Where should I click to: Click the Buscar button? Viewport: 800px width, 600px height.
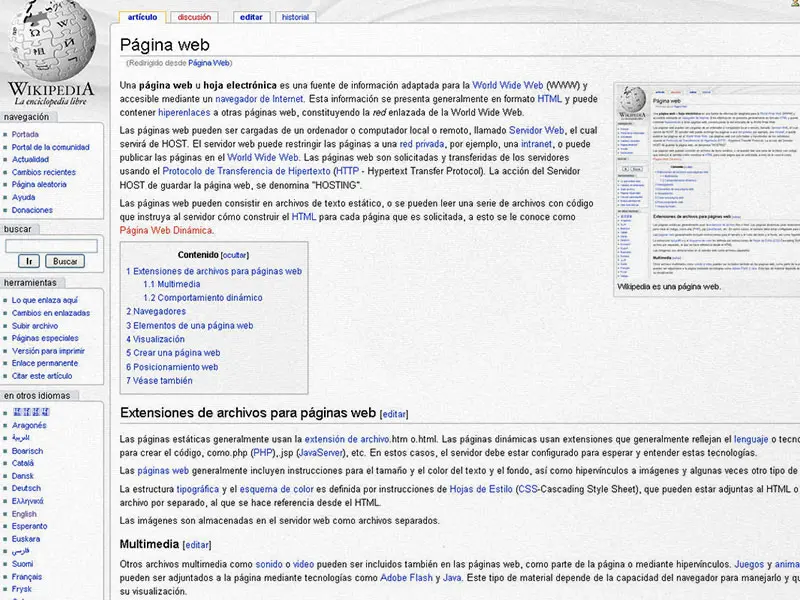(x=65, y=261)
